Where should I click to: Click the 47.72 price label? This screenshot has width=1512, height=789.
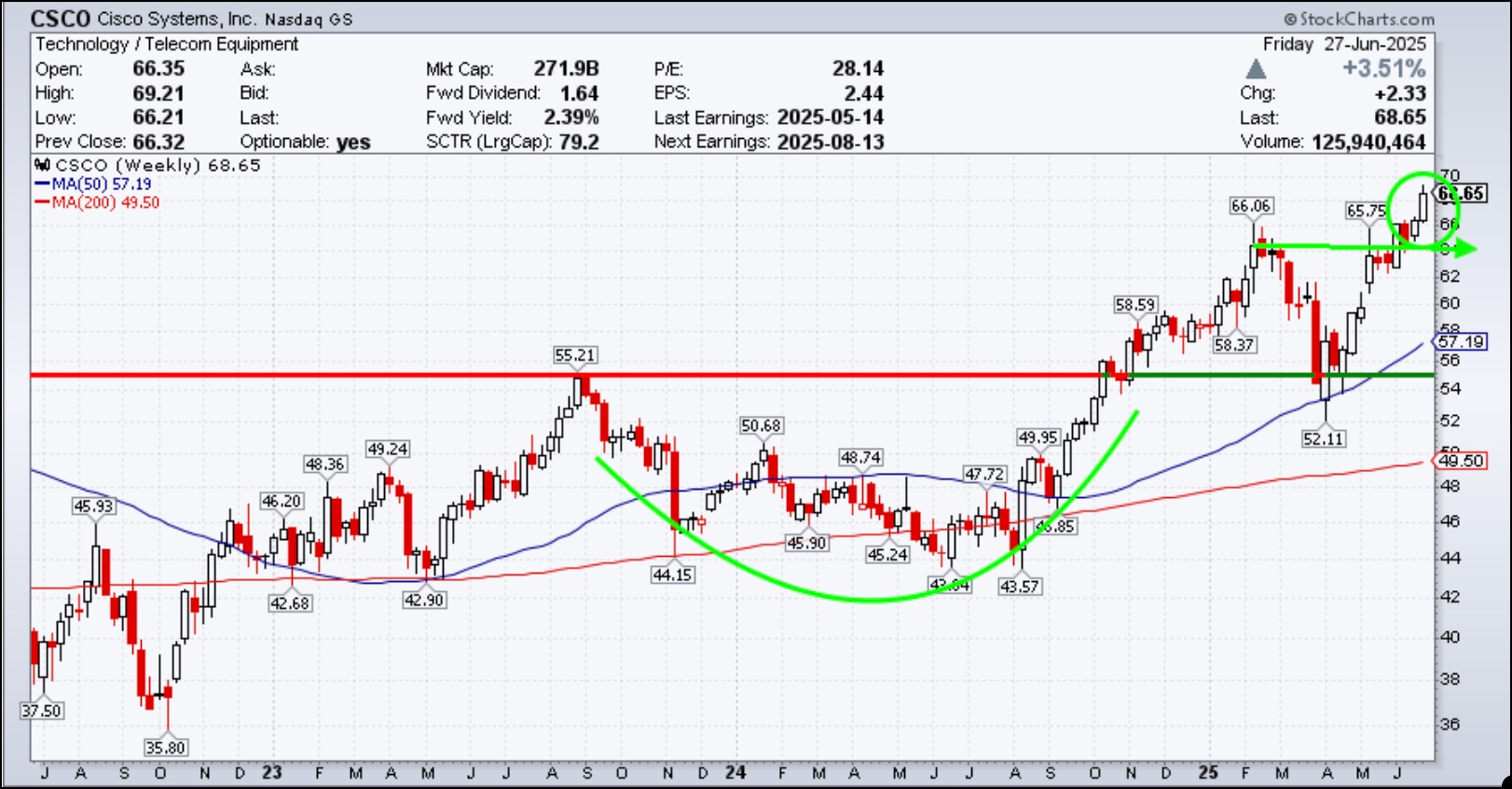pyautogui.click(x=984, y=475)
